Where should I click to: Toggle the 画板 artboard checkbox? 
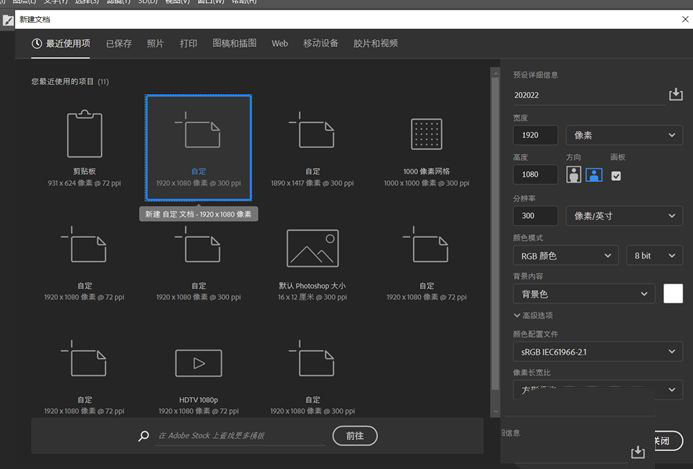(x=616, y=176)
